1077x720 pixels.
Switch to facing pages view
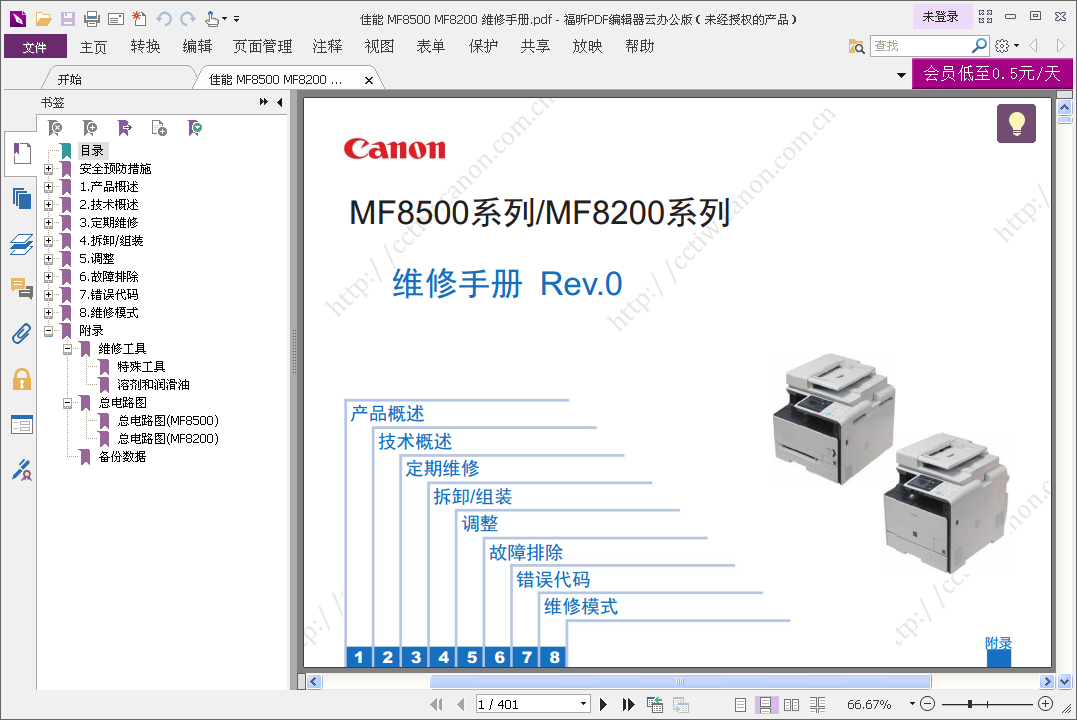[x=791, y=704]
